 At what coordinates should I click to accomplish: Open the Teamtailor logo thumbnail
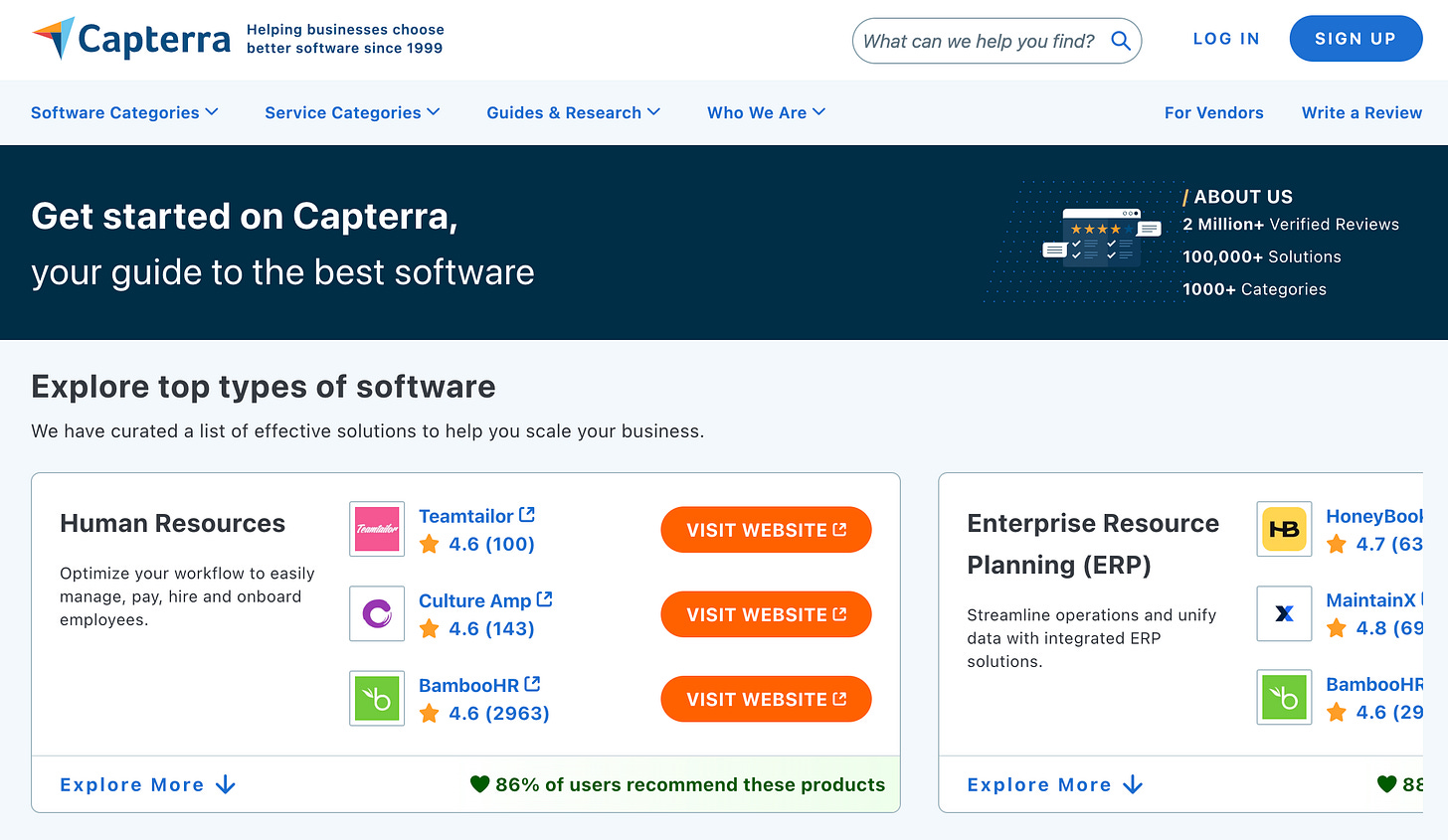(377, 529)
